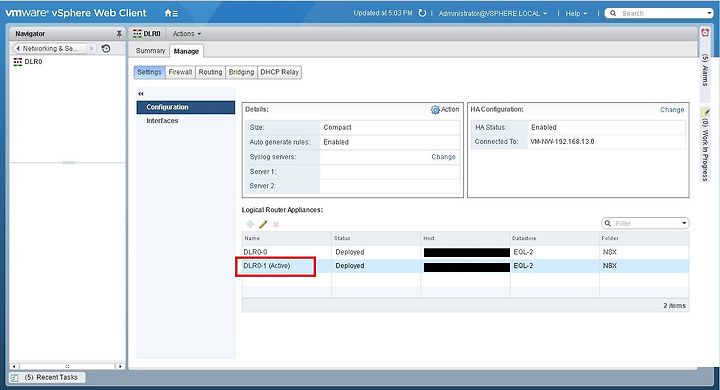Select the Routing sub-tab
Viewport: 720px width, 390px height.
coord(210,72)
